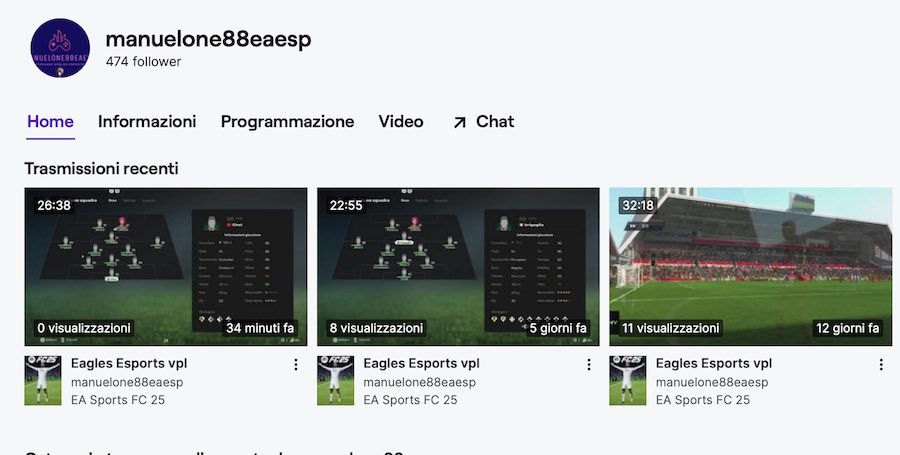Click the 474 follower count
This screenshot has width=900, height=455.
click(x=143, y=61)
